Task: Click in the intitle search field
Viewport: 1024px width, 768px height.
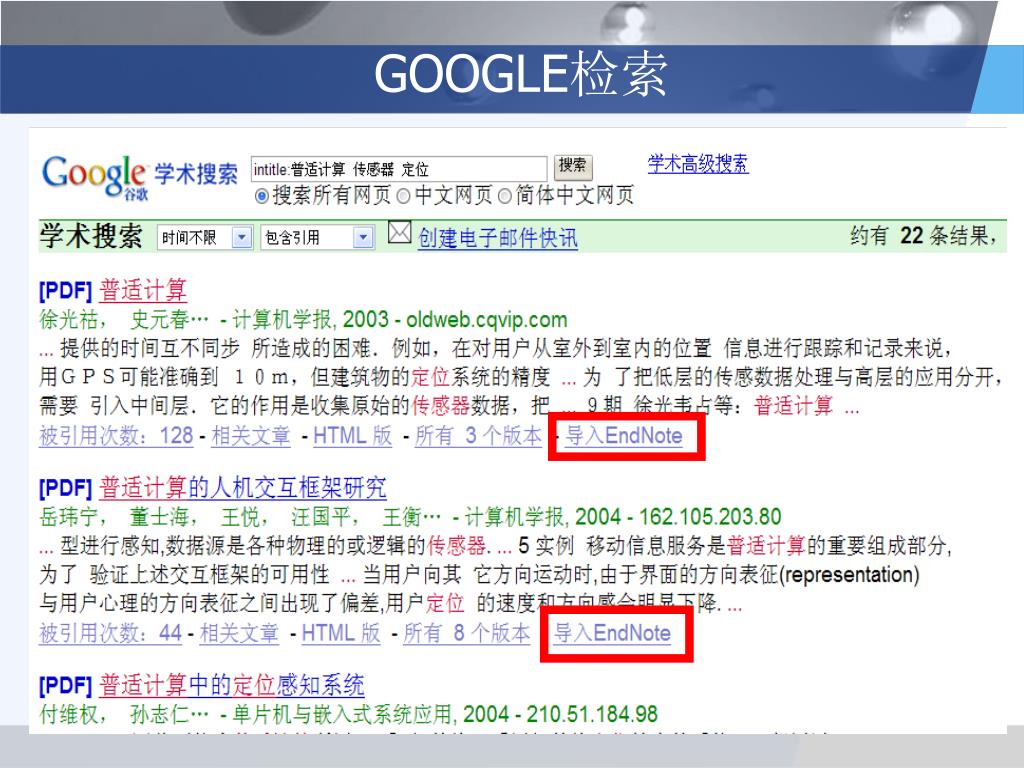Action: [398, 169]
